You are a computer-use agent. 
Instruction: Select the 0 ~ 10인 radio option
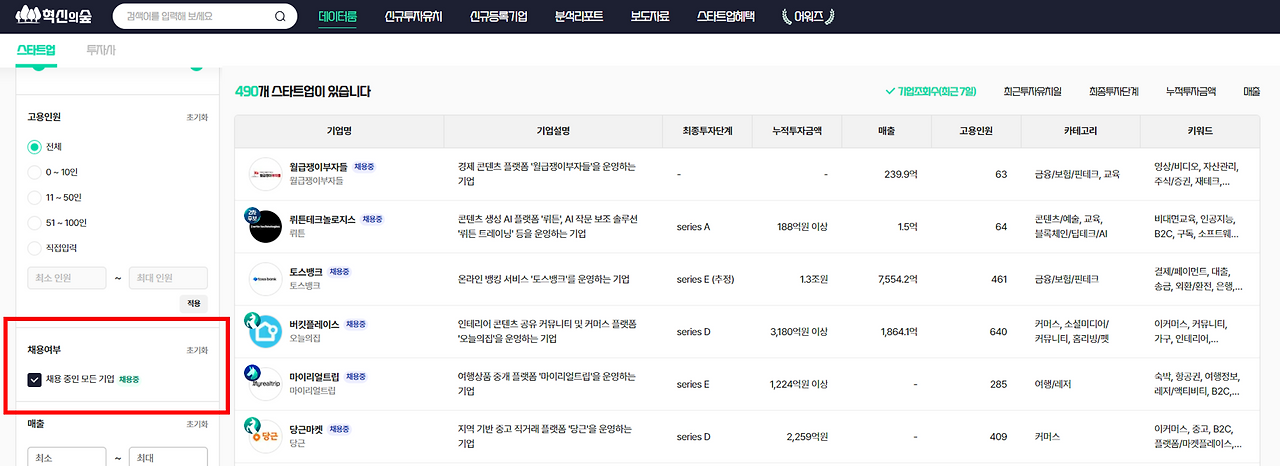[35, 171]
